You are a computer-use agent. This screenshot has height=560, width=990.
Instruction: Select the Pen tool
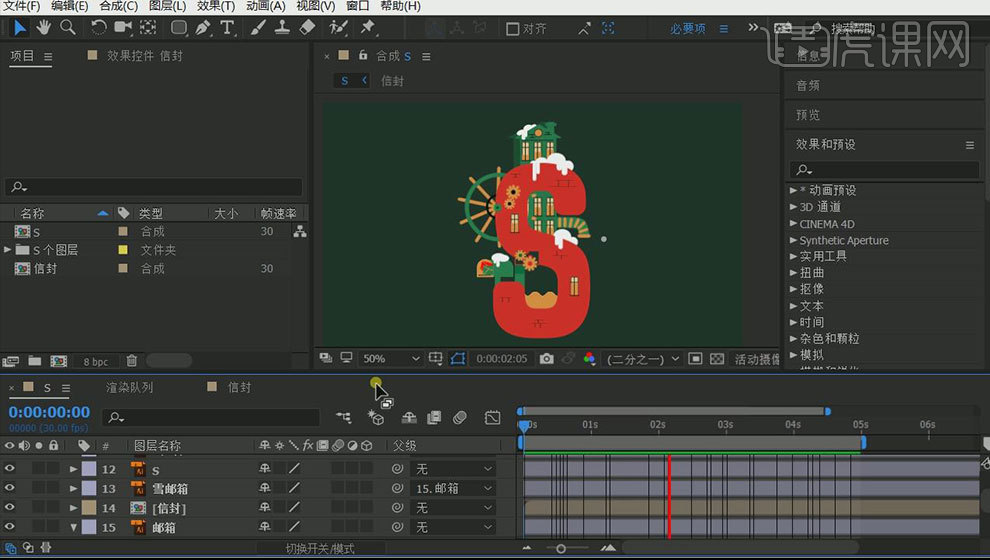[204, 27]
